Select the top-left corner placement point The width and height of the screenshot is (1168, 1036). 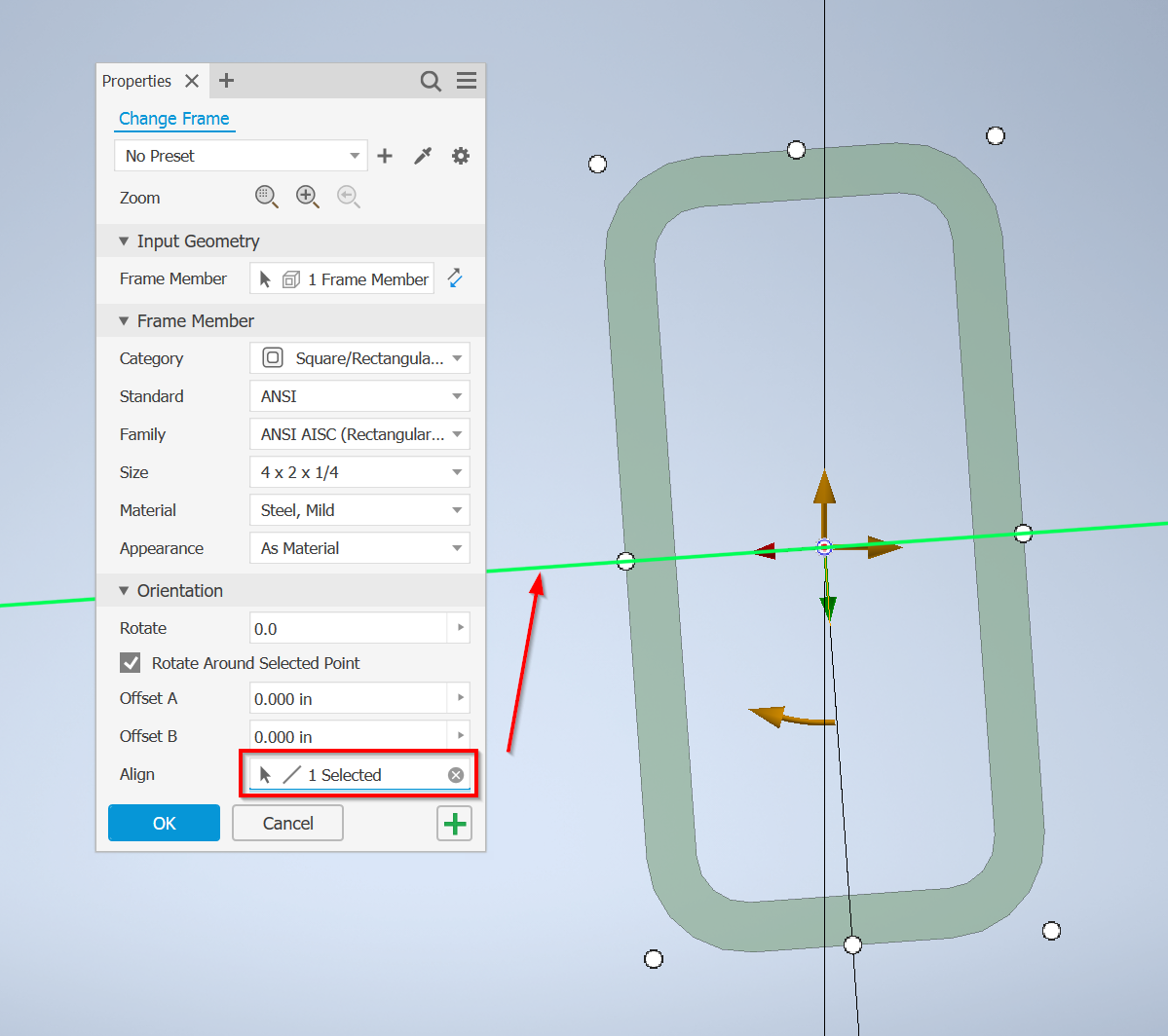point(597,164)
